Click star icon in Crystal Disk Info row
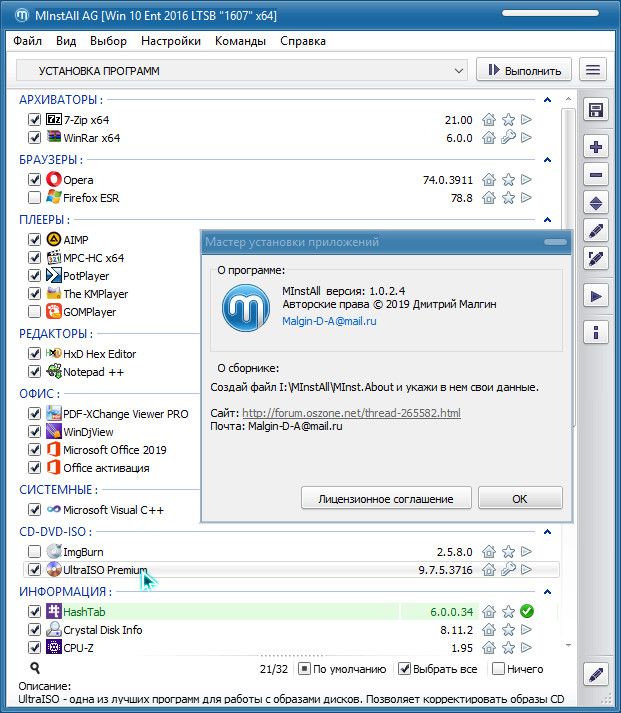 coord(508,630)
